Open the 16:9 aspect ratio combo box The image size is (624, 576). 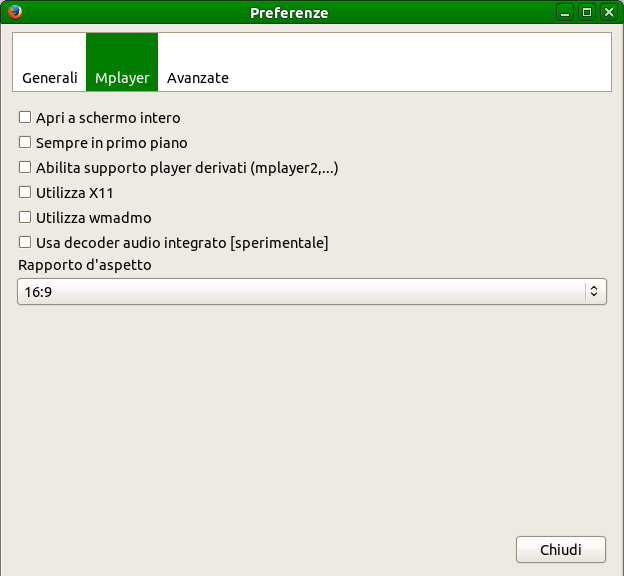click(x=300, y=291)
